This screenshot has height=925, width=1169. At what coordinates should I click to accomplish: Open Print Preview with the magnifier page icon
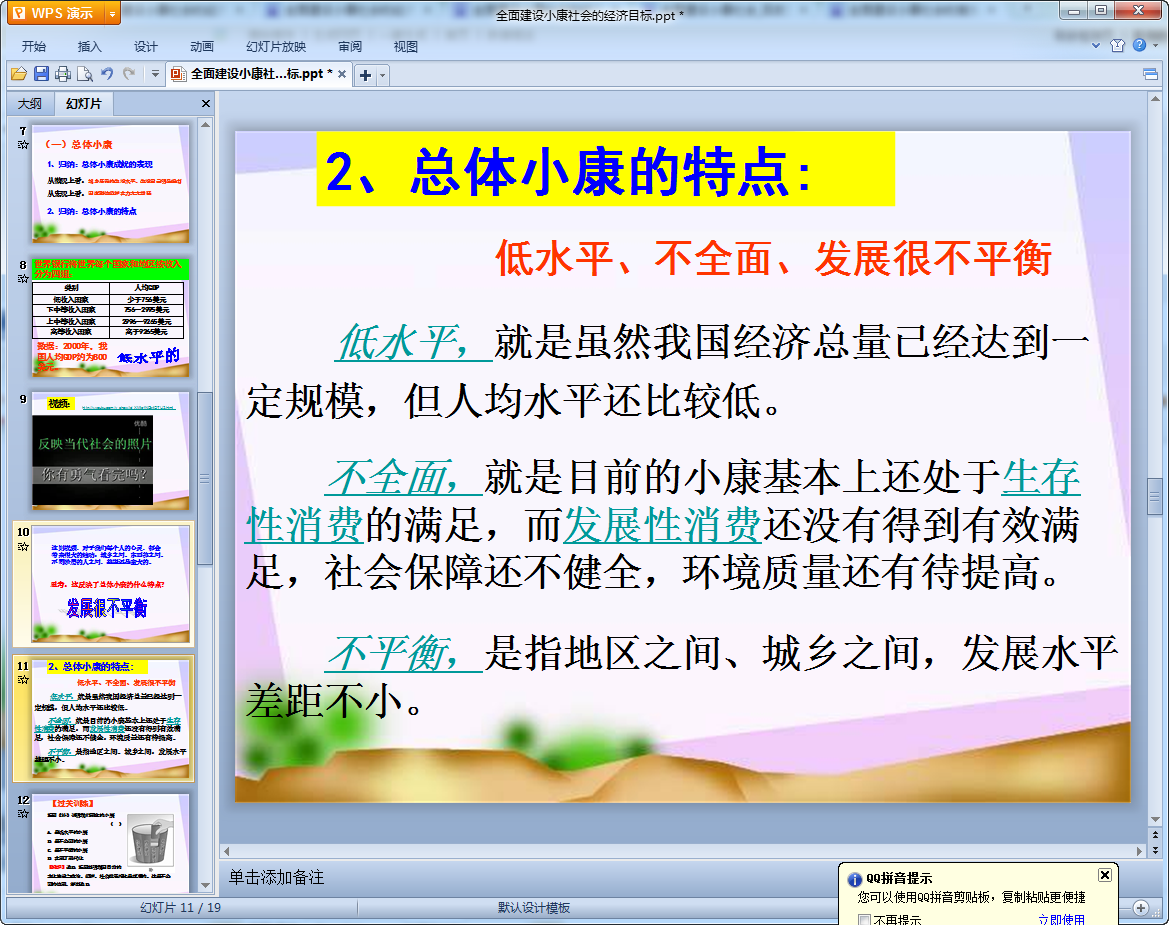pos(85,74)
